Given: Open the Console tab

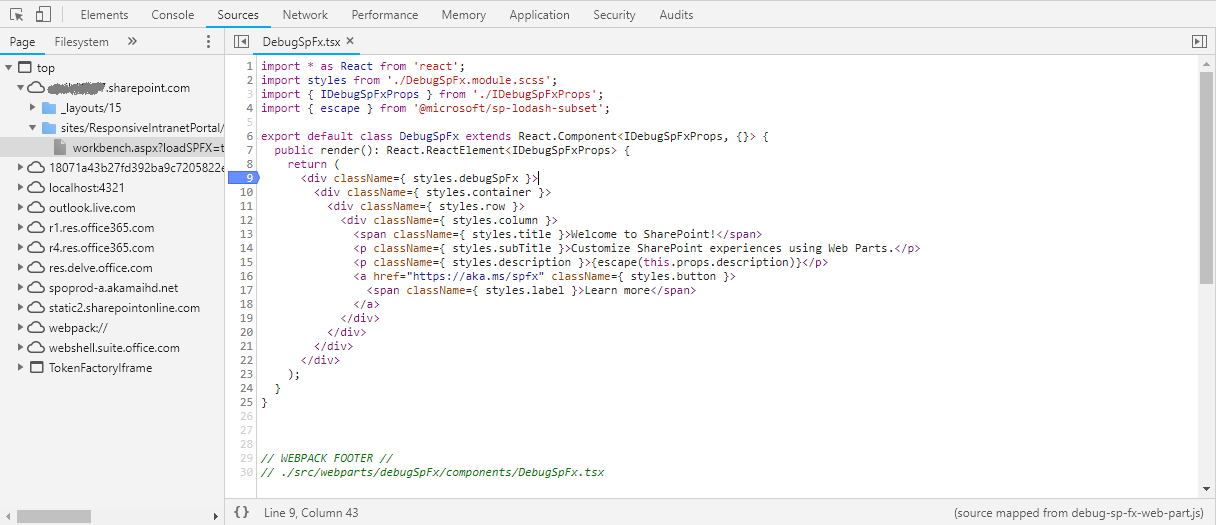Looking at the screenshot, I should point(173,15).
